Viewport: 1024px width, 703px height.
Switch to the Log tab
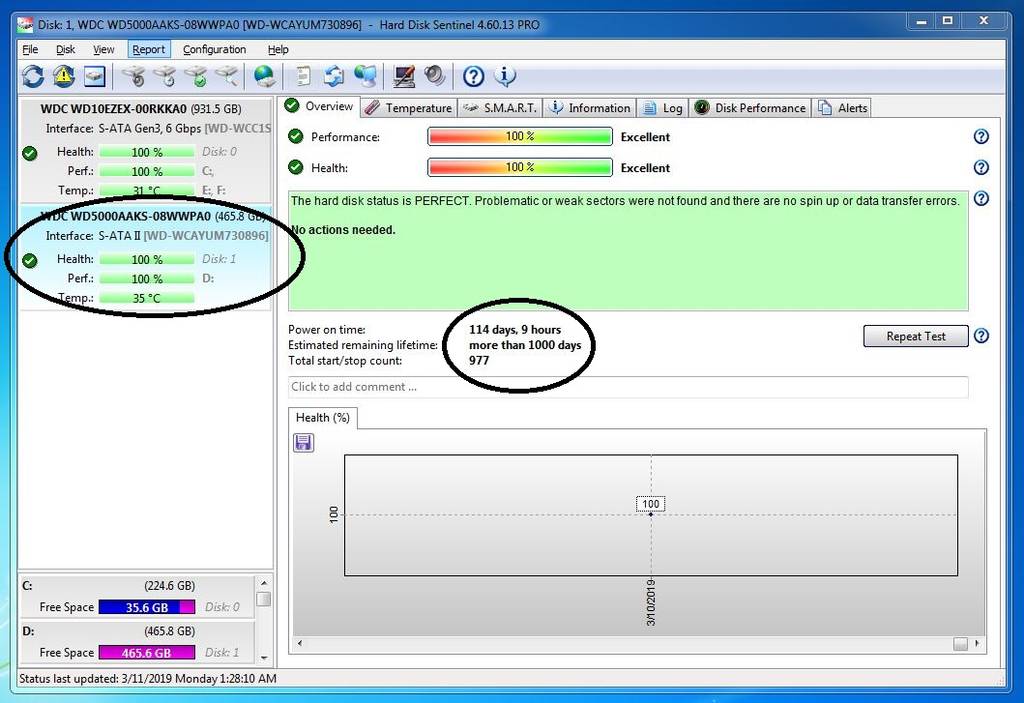tap(663, 108)
